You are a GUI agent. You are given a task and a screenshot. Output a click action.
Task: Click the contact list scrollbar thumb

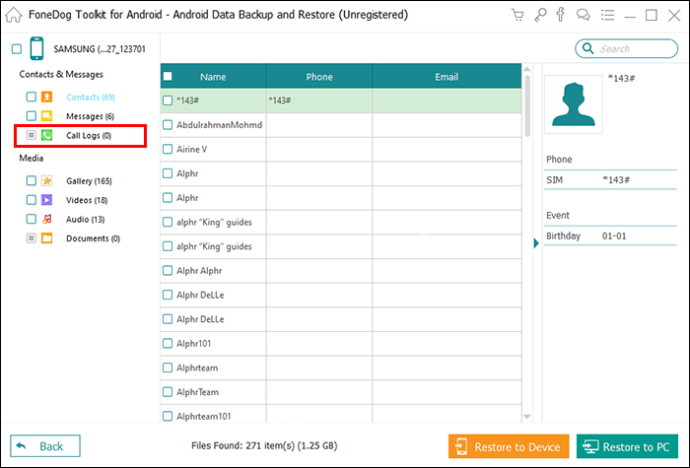click(527, 106)
